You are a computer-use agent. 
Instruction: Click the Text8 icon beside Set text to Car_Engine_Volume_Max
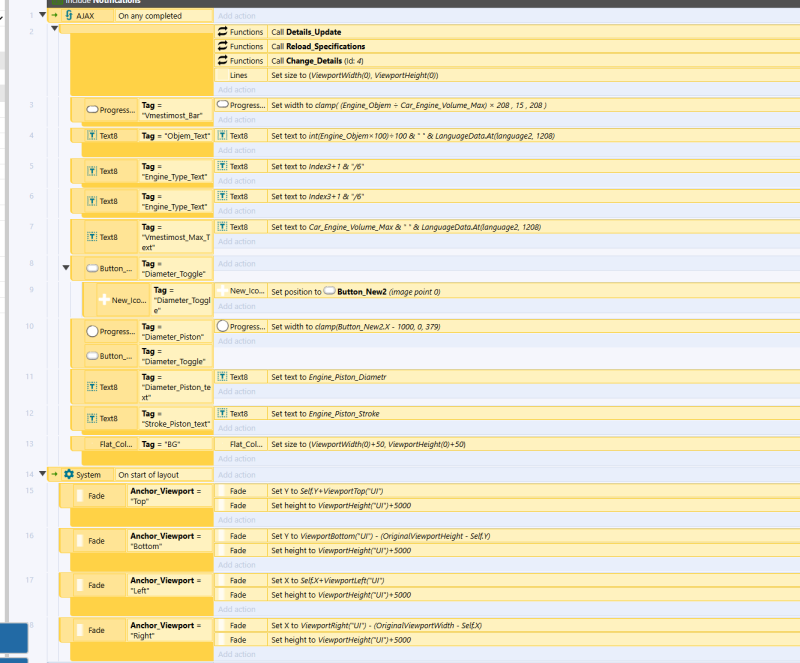[222, 227]
